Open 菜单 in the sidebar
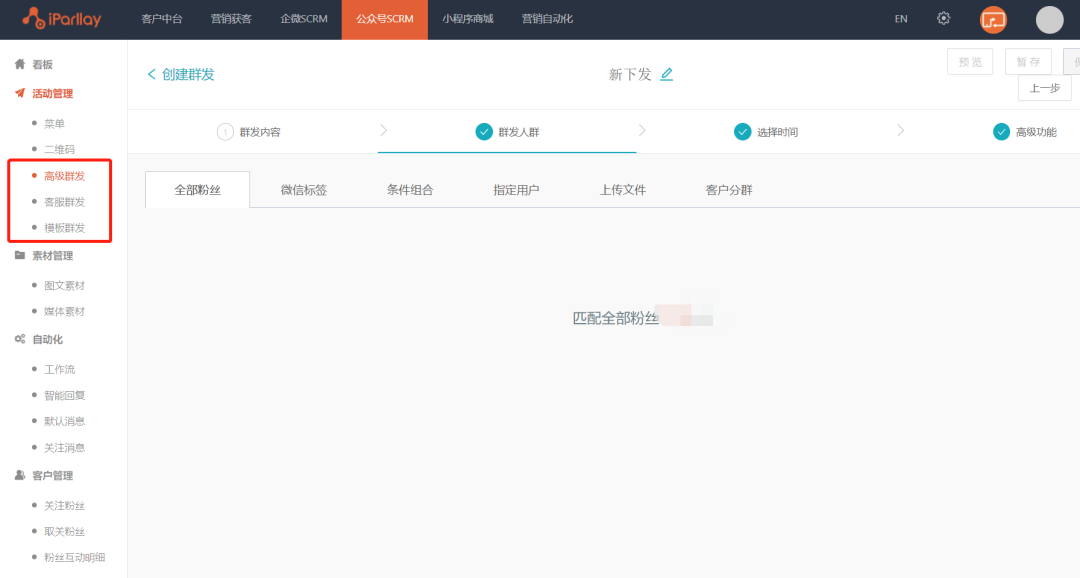Screen dimensions: 1080x578 54,124
